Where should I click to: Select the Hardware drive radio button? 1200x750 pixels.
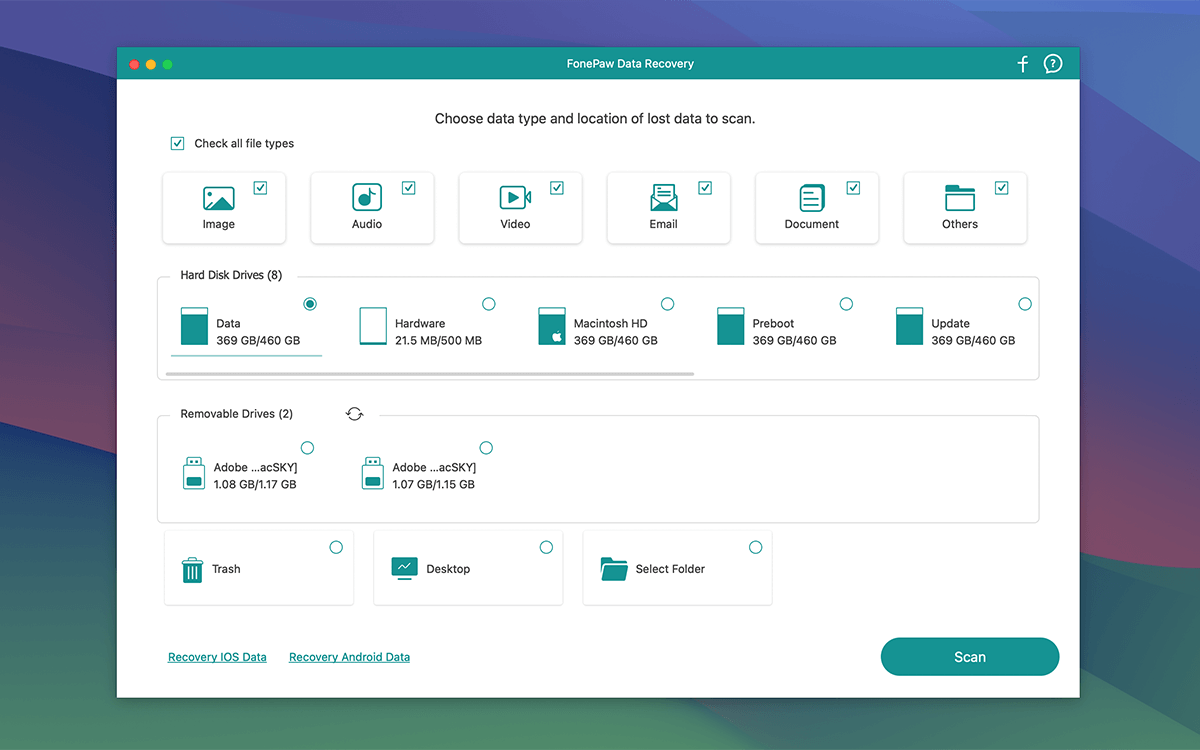pyautogui.click(x=489, y=304)
